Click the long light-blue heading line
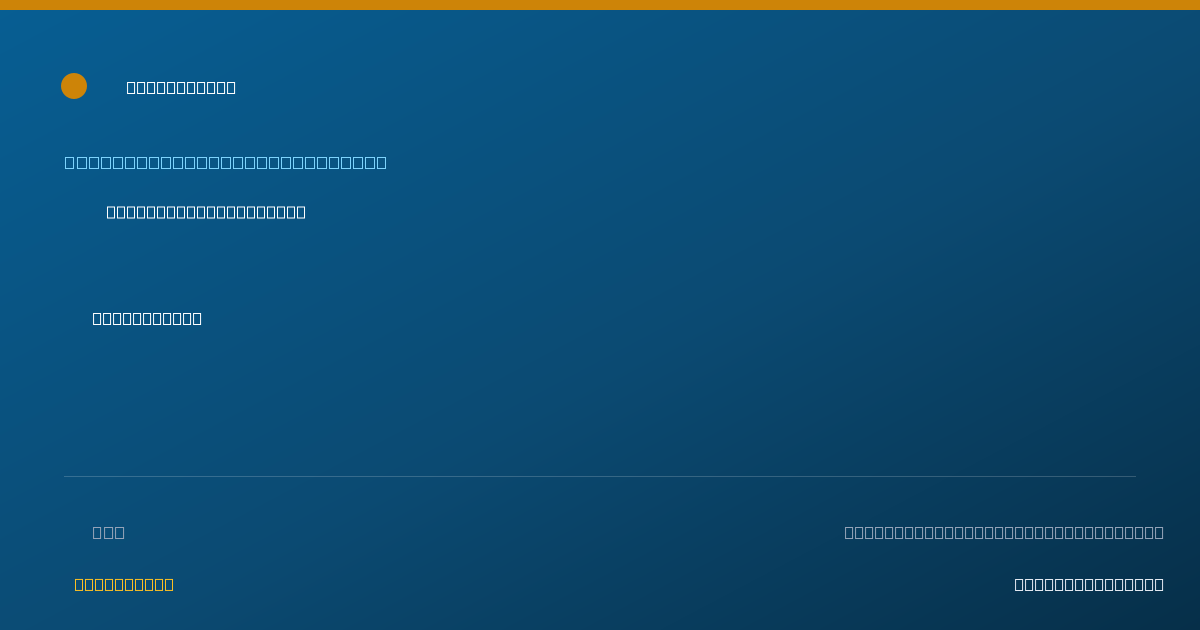This screenshot has width=1200, height=630. point(226,163)
